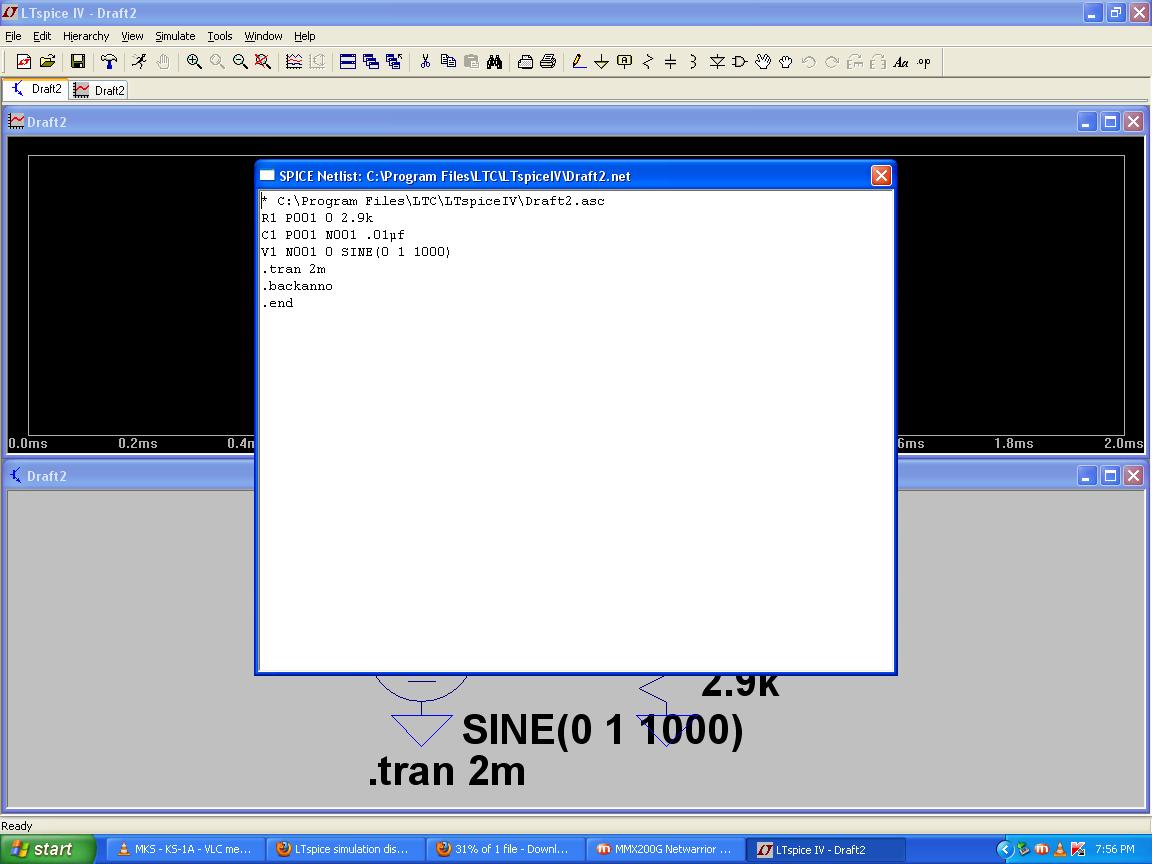Screen dimensions: 1152x864
Task: Click the R1 line in the netlist
Action: 317,218
